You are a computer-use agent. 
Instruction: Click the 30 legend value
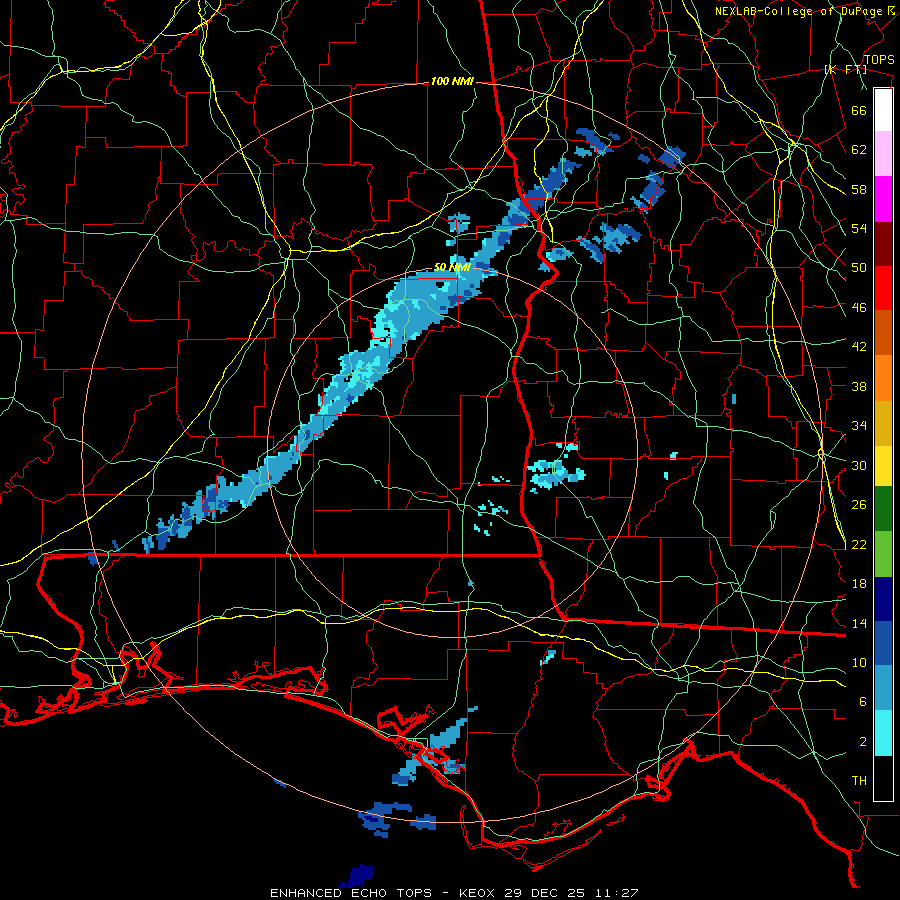click(859, 465)
